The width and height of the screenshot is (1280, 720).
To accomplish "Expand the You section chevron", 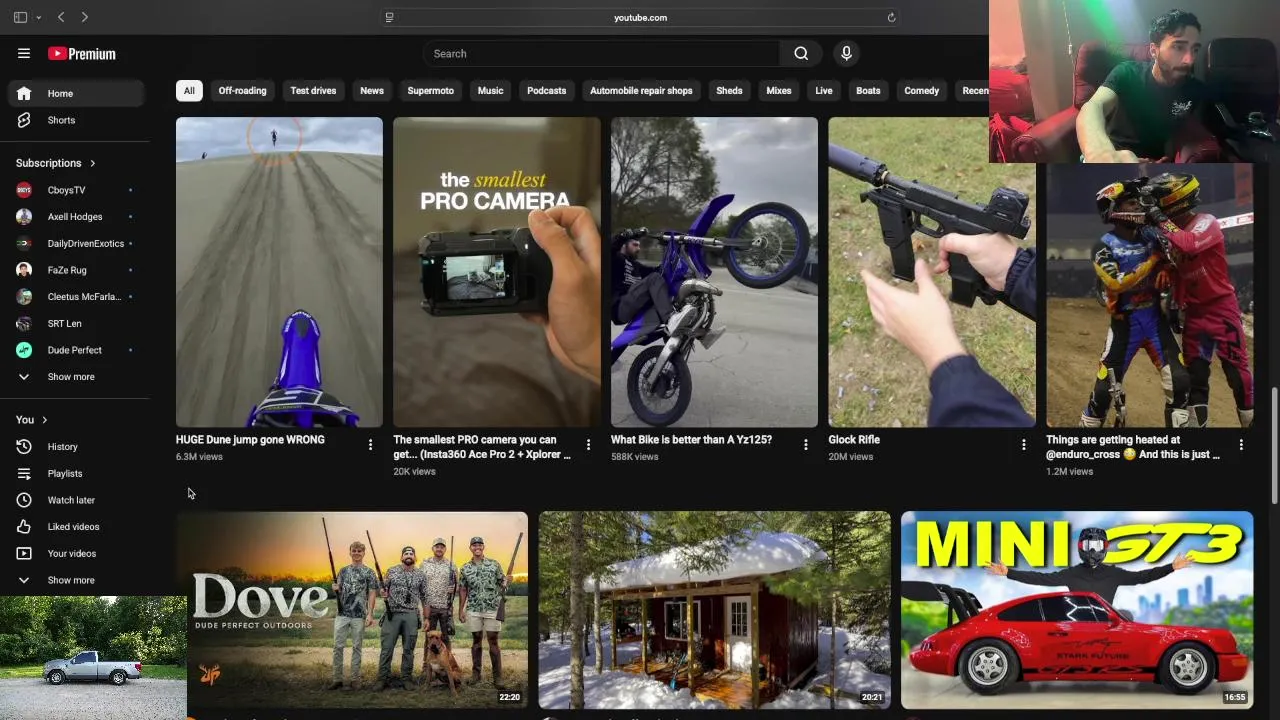I will [x=44, y=420].
